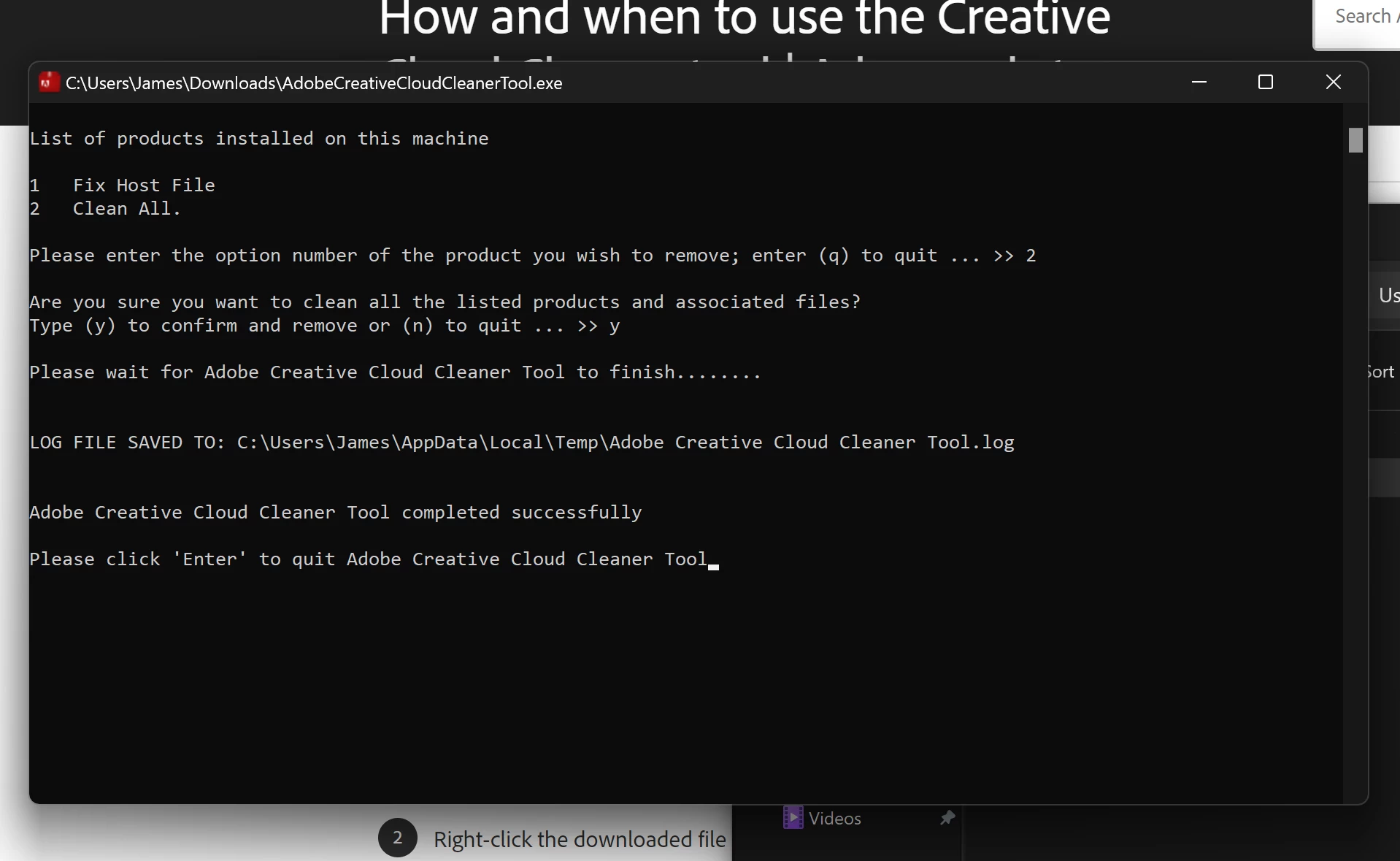Click 'List of products installed' heading line
The height and width of the screenshot is (861, 1400).
click(259, 139)
